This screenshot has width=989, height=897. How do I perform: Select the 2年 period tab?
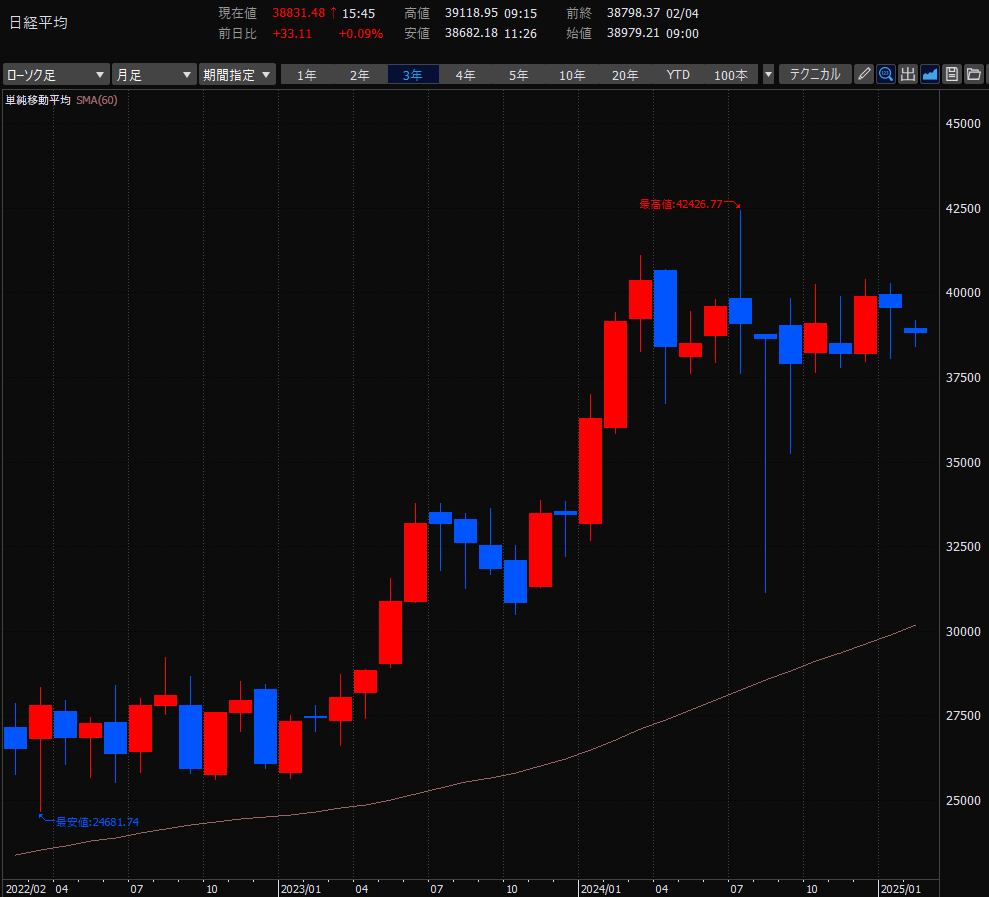(x=360, y=75)
